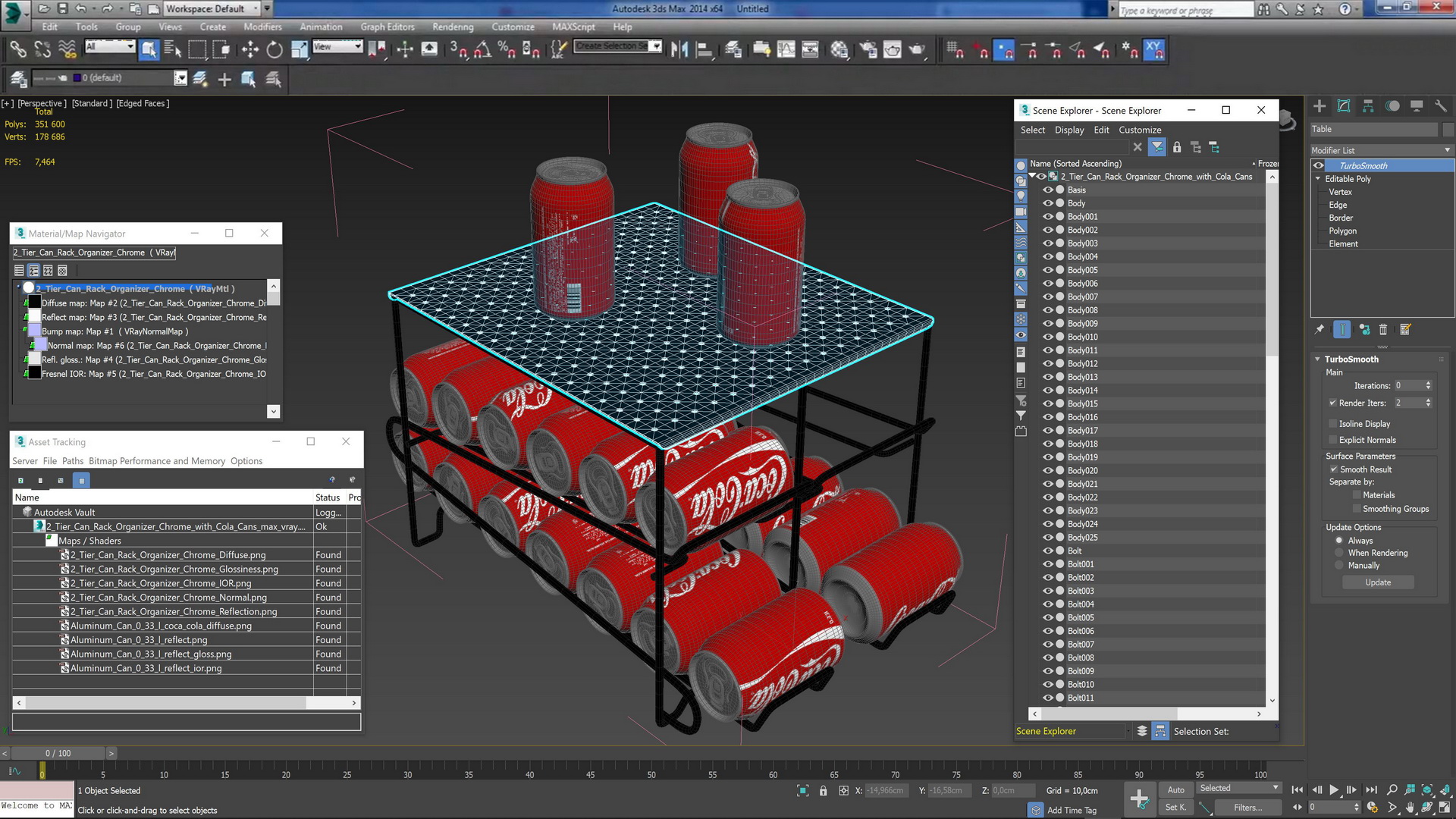Collapse 2_Tier_Can_Rack_Organizer group in Scene Explorer
Viewport: 1456px width, 819px height.
click(1032, 177)
